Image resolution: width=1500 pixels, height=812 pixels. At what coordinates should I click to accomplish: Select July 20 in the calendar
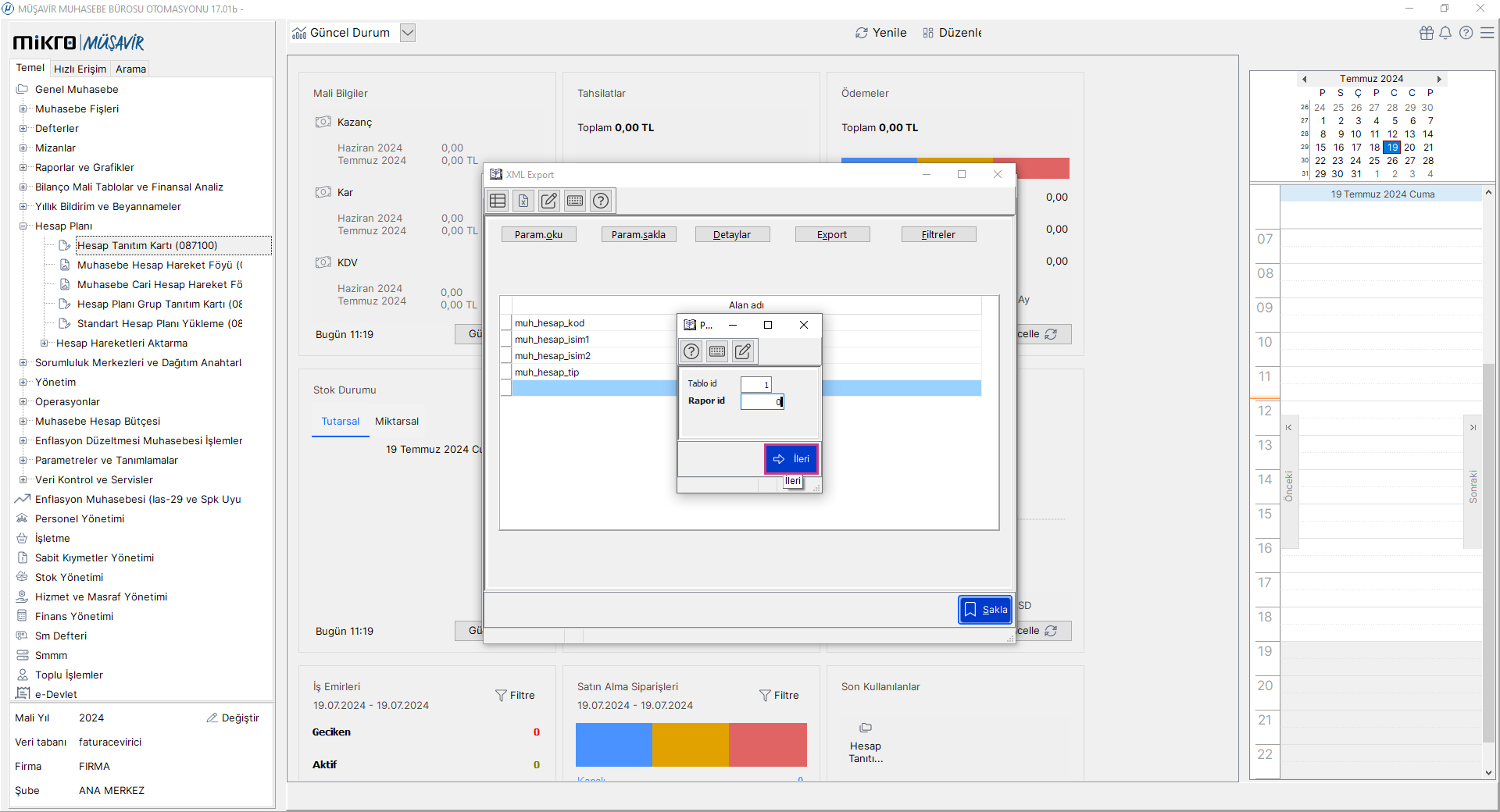click(1409, 148)
